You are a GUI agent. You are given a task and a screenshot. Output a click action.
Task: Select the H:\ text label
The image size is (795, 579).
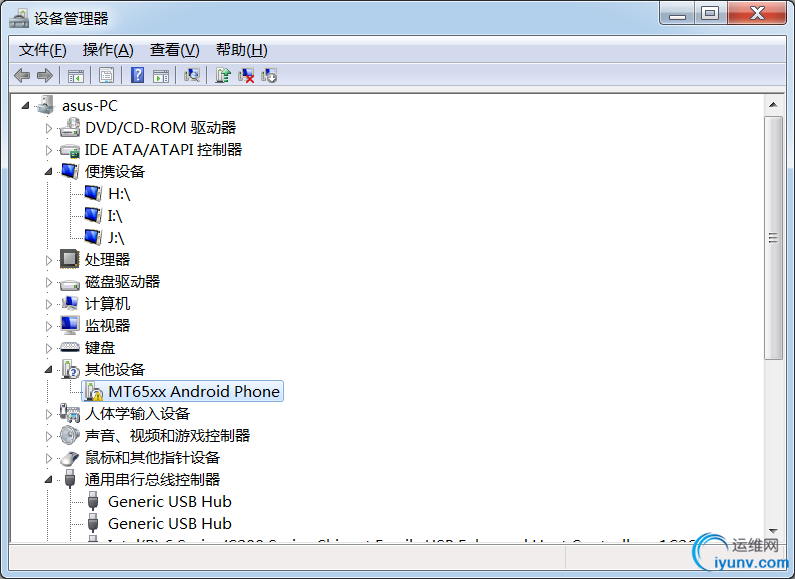pos(119,194)
